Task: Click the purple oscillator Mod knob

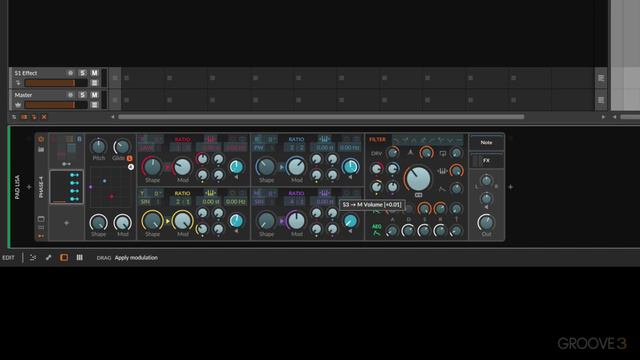Action: [x=296, y=221]
